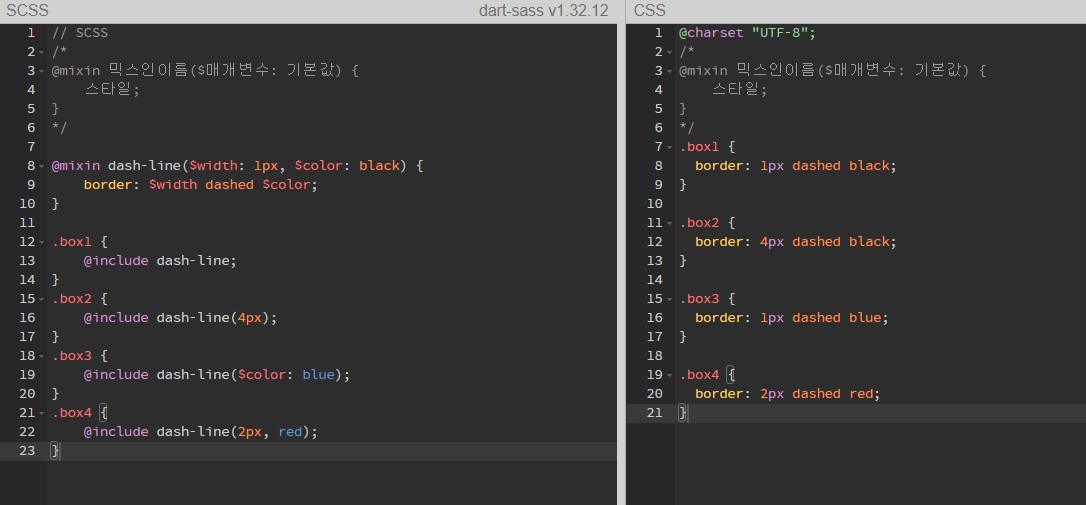Click the '.box1 {' selector in SCSS pane
The width and height of the screenshot is (1086, 505).
coord(80,242)
